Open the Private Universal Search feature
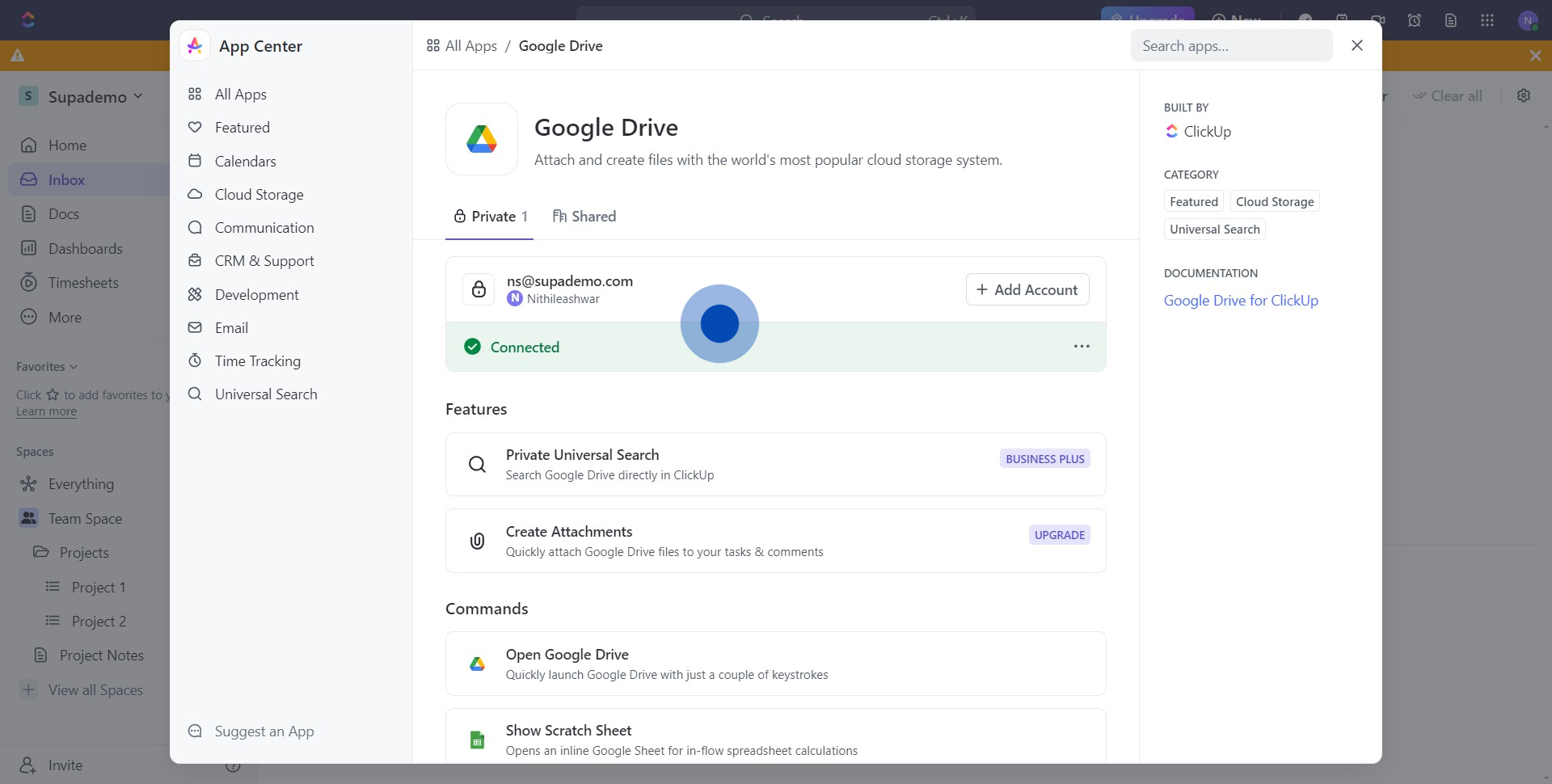The width and height of the screenshot is (1552, 784). (x=775, y=465)
